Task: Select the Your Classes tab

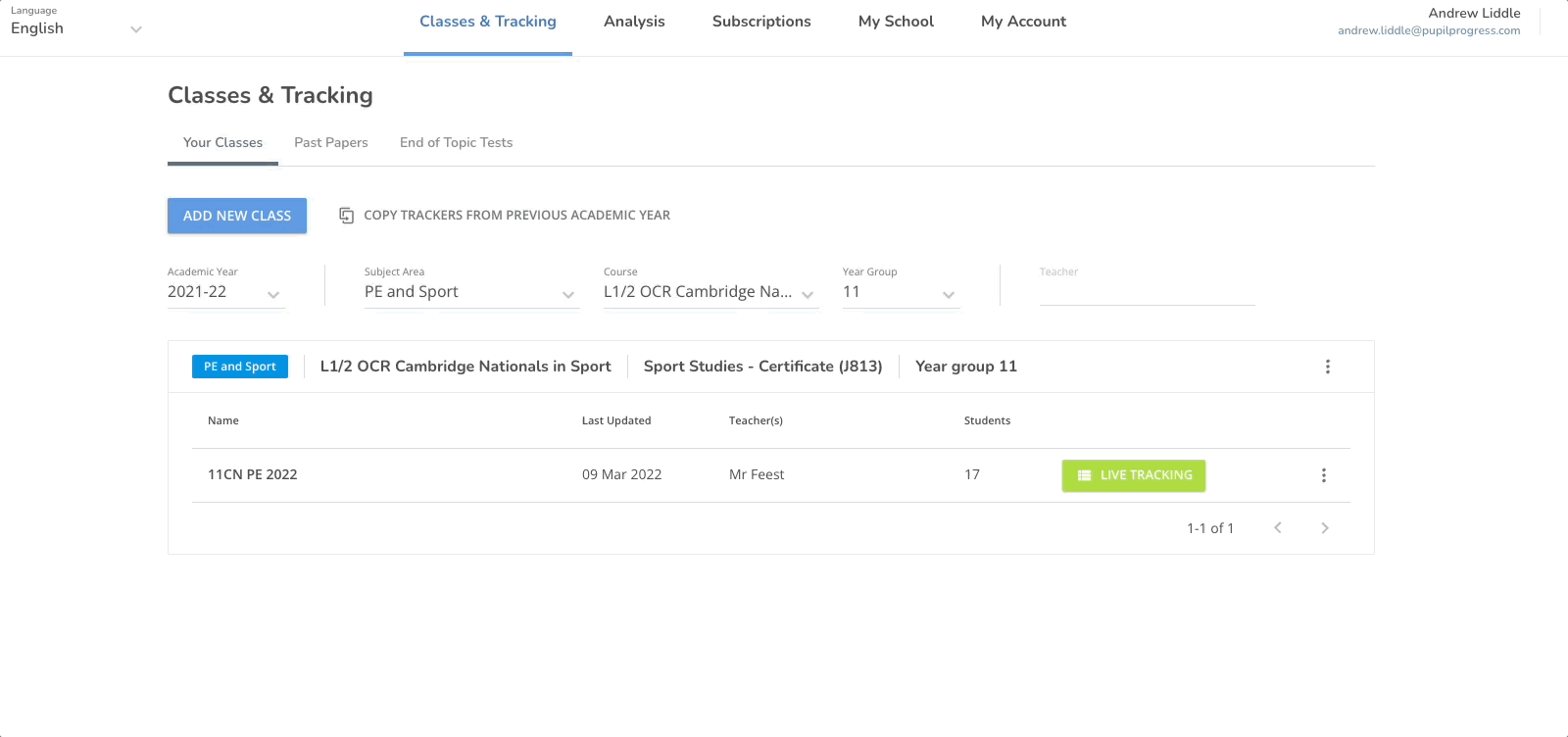Action: tap(222, 143)
